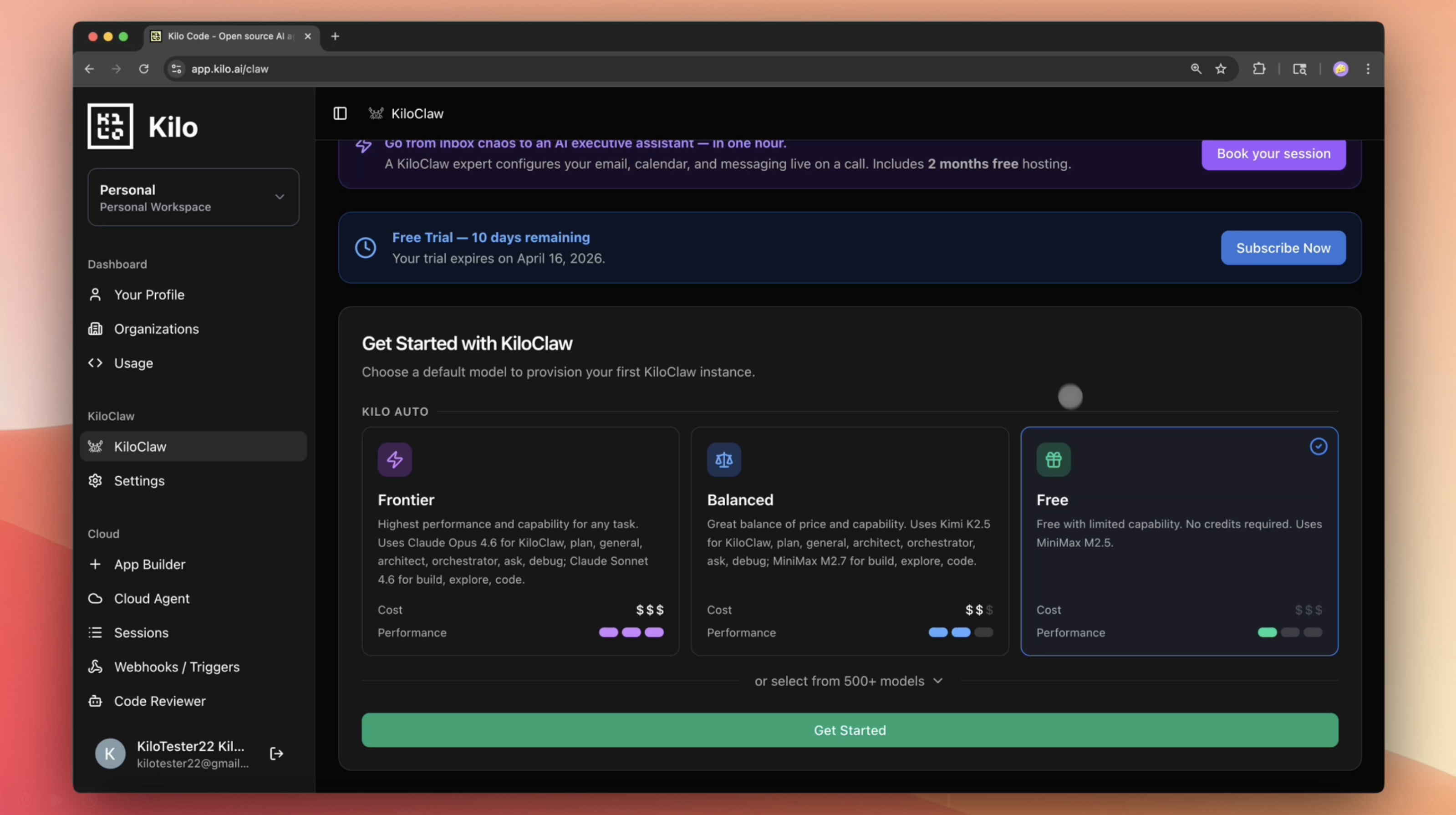
Task: Click the Subscribe Now button
Action: (1283, 248)
